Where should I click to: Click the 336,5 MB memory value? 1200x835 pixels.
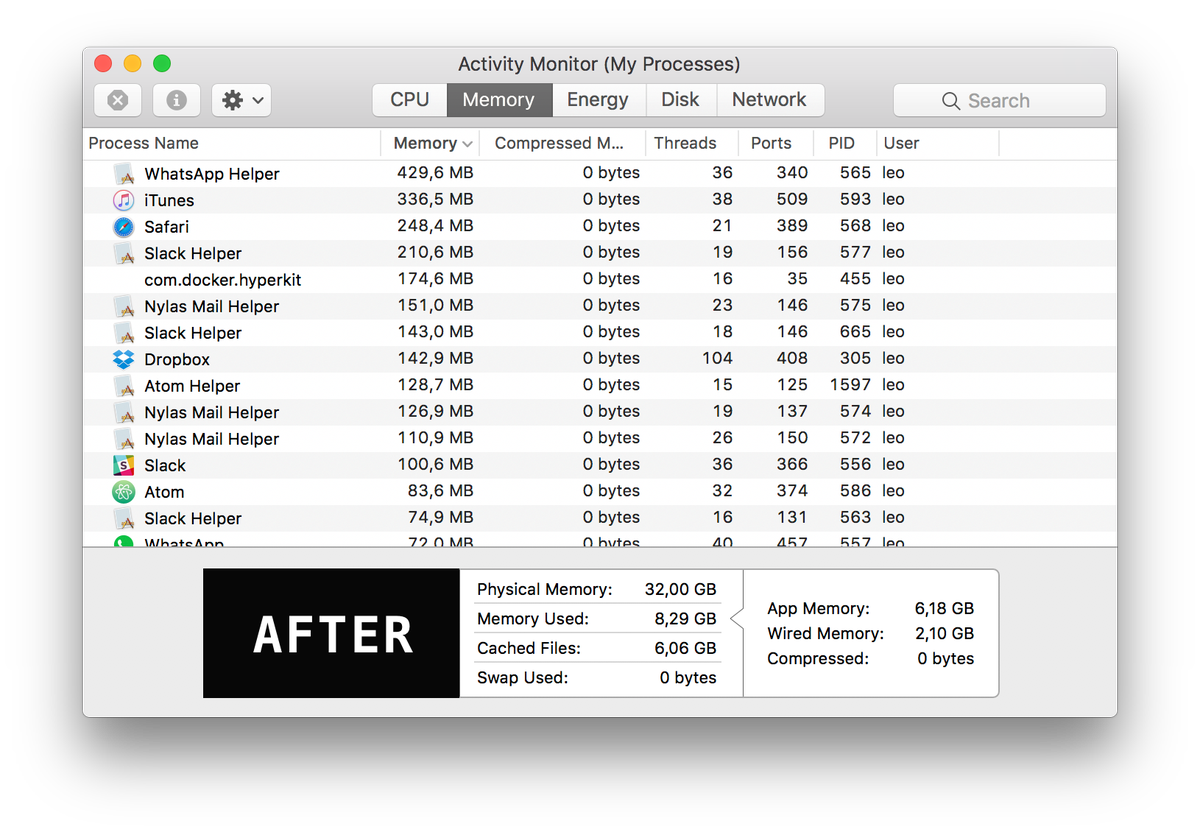pyautogui.click(x=435, y=199)
